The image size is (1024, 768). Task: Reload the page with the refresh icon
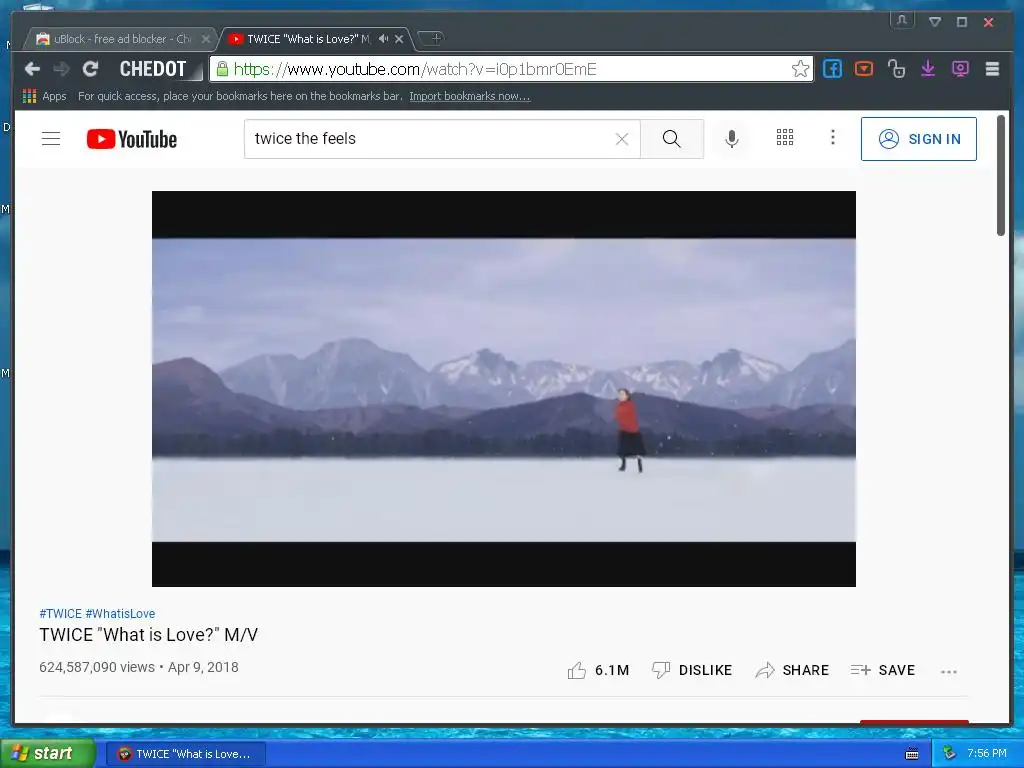90,69
